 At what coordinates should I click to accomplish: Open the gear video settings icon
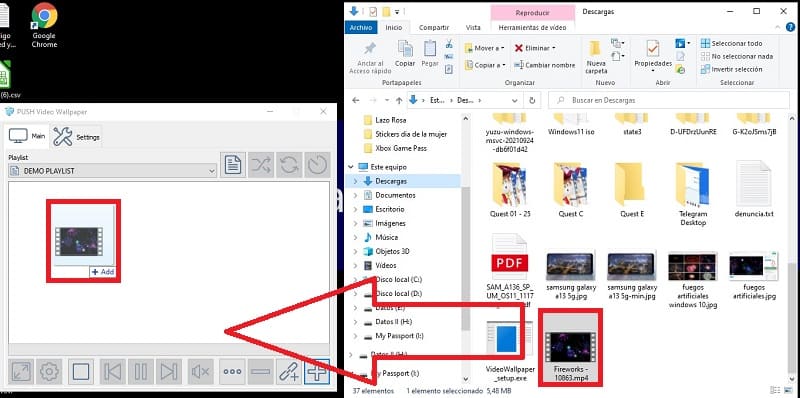point(49,372)
